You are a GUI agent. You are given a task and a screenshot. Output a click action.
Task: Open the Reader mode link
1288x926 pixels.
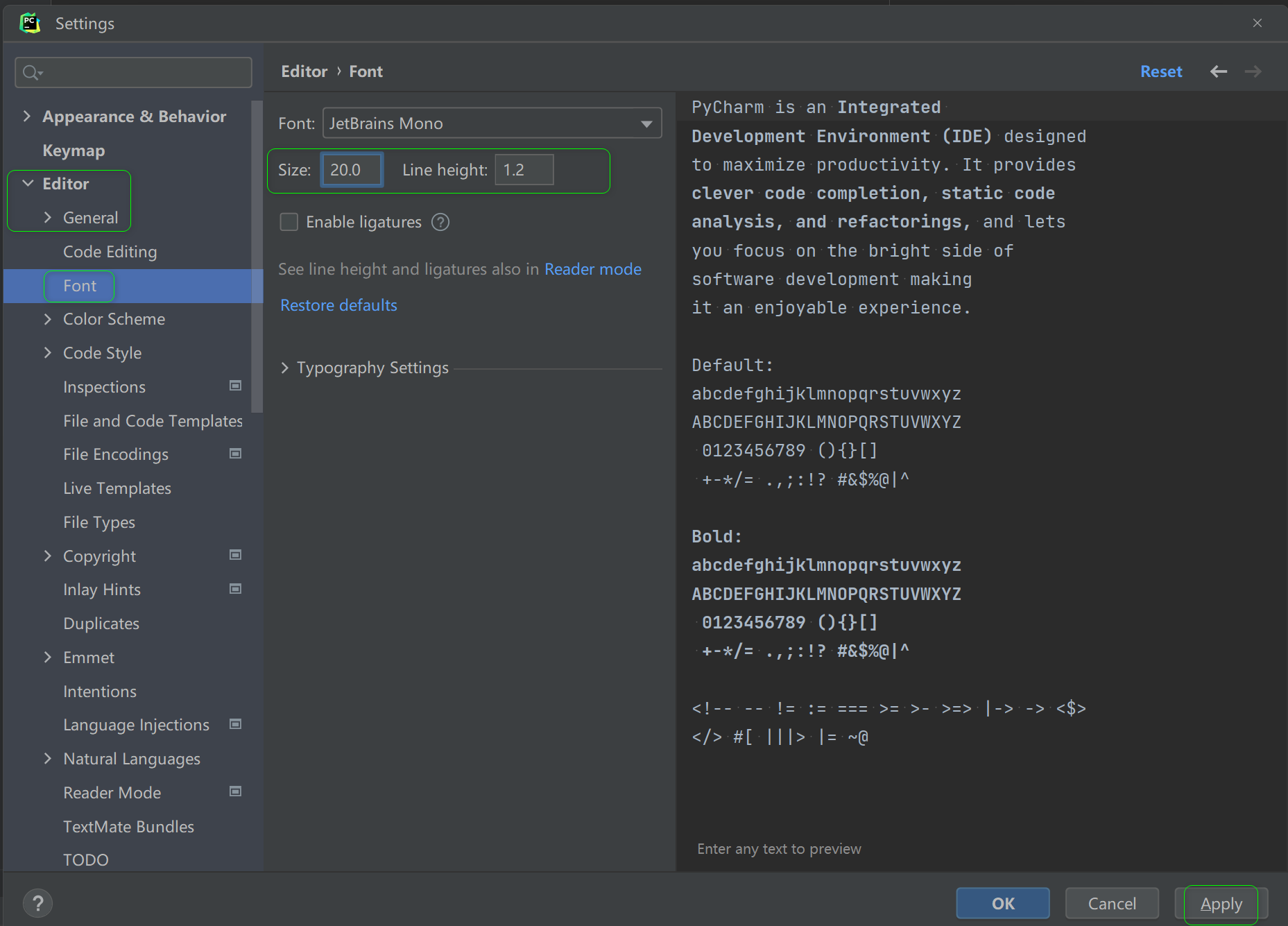592,269
